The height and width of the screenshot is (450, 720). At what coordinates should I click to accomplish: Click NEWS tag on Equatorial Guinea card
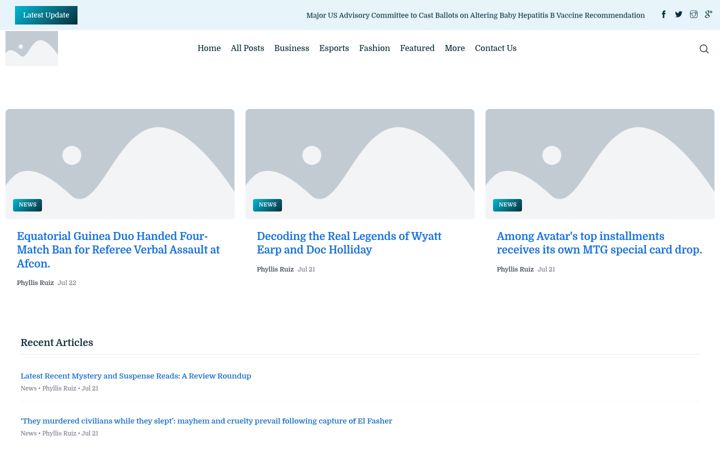[x=28, y=205]
